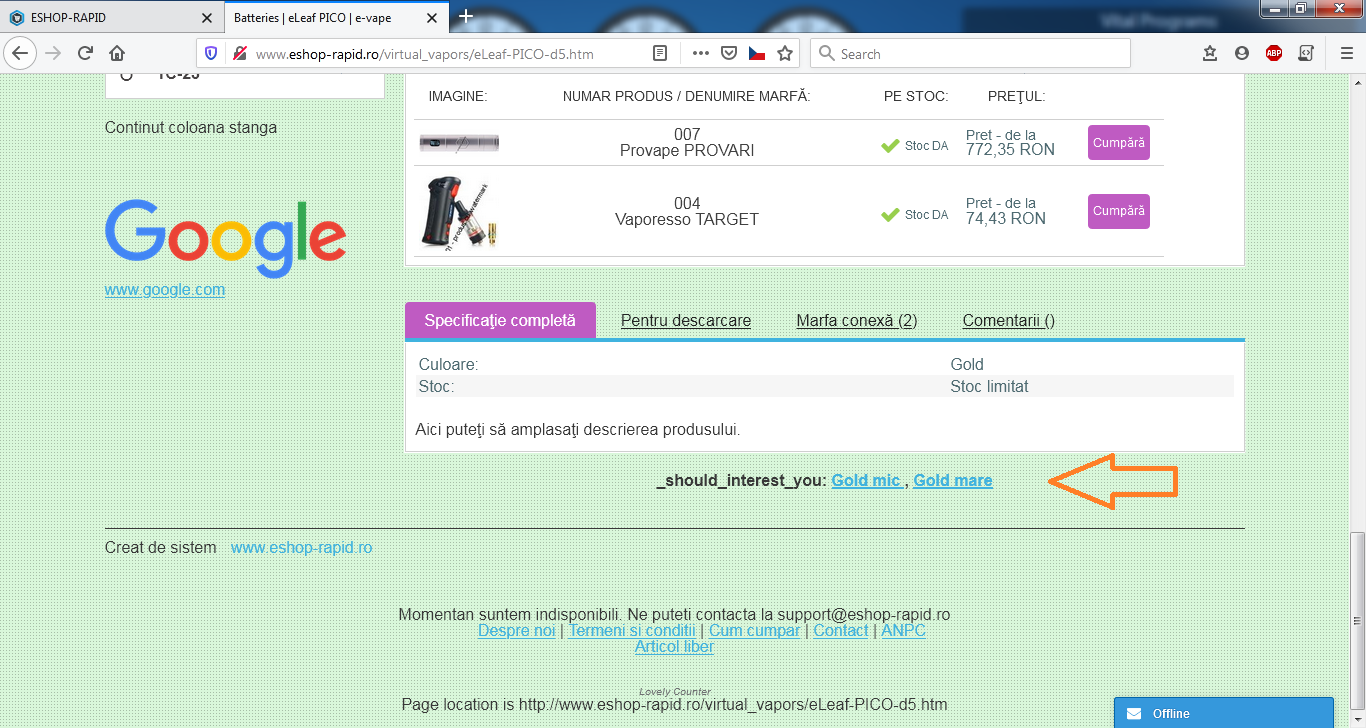Open the Firefox hamburger menu
The width and height of the screenshot is (1366, 728).
tap(1346, 53)
